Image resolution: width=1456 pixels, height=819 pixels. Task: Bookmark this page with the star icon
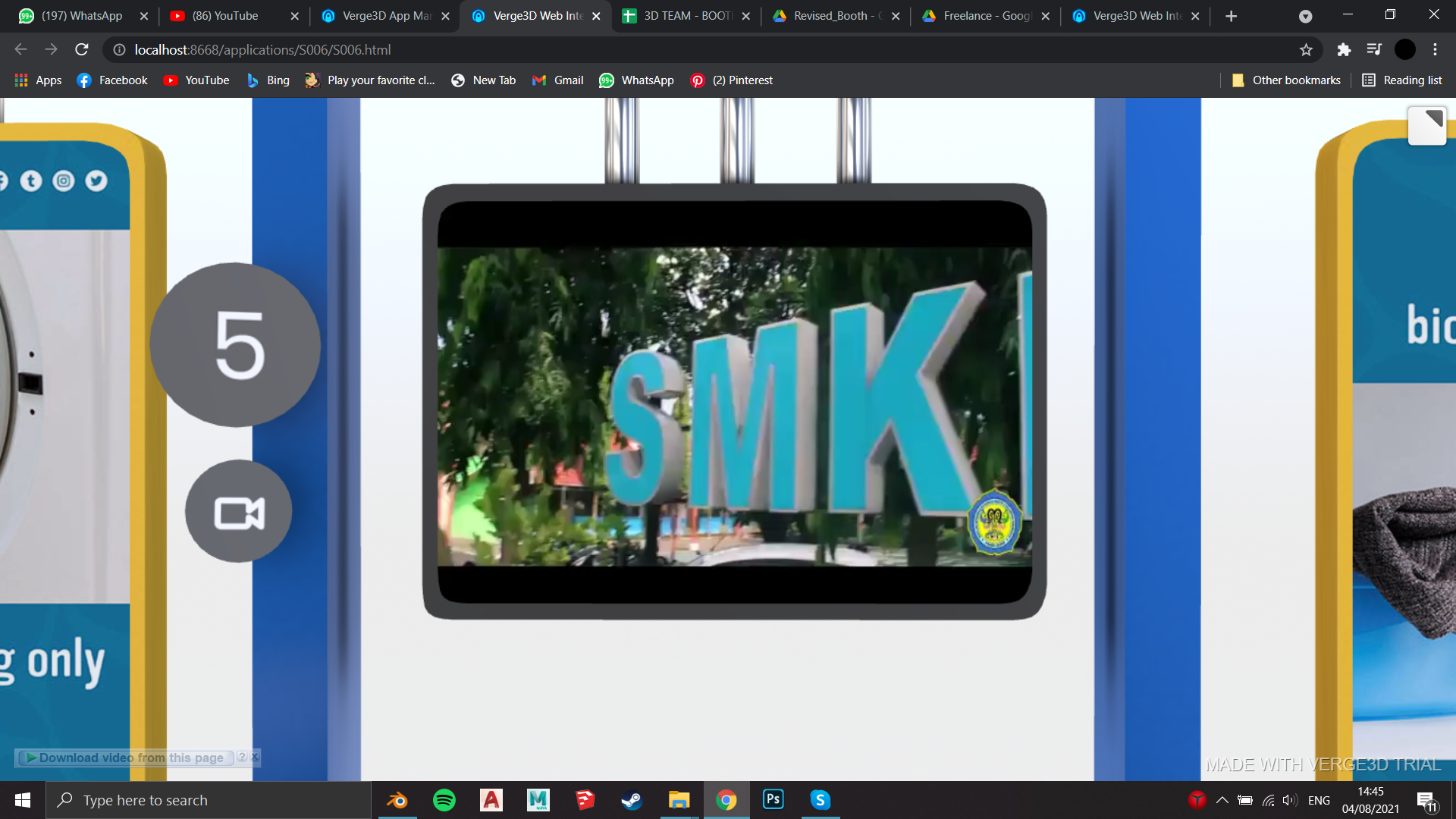tap(1306, 49)
